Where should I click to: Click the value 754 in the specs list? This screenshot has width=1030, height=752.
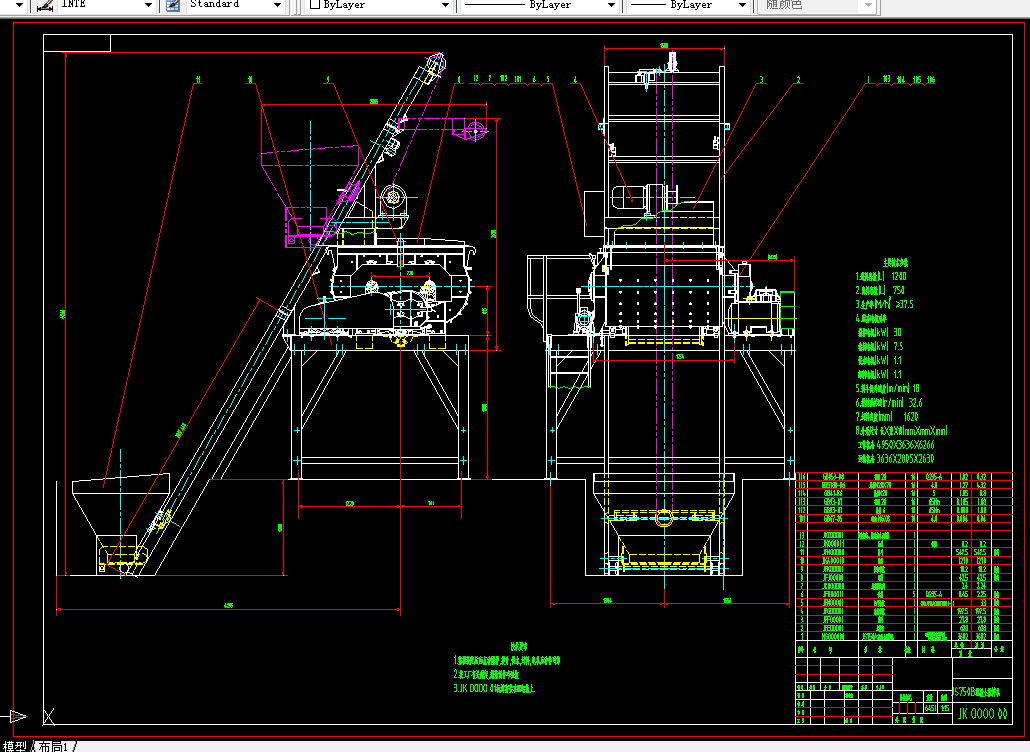click(899, 290)
